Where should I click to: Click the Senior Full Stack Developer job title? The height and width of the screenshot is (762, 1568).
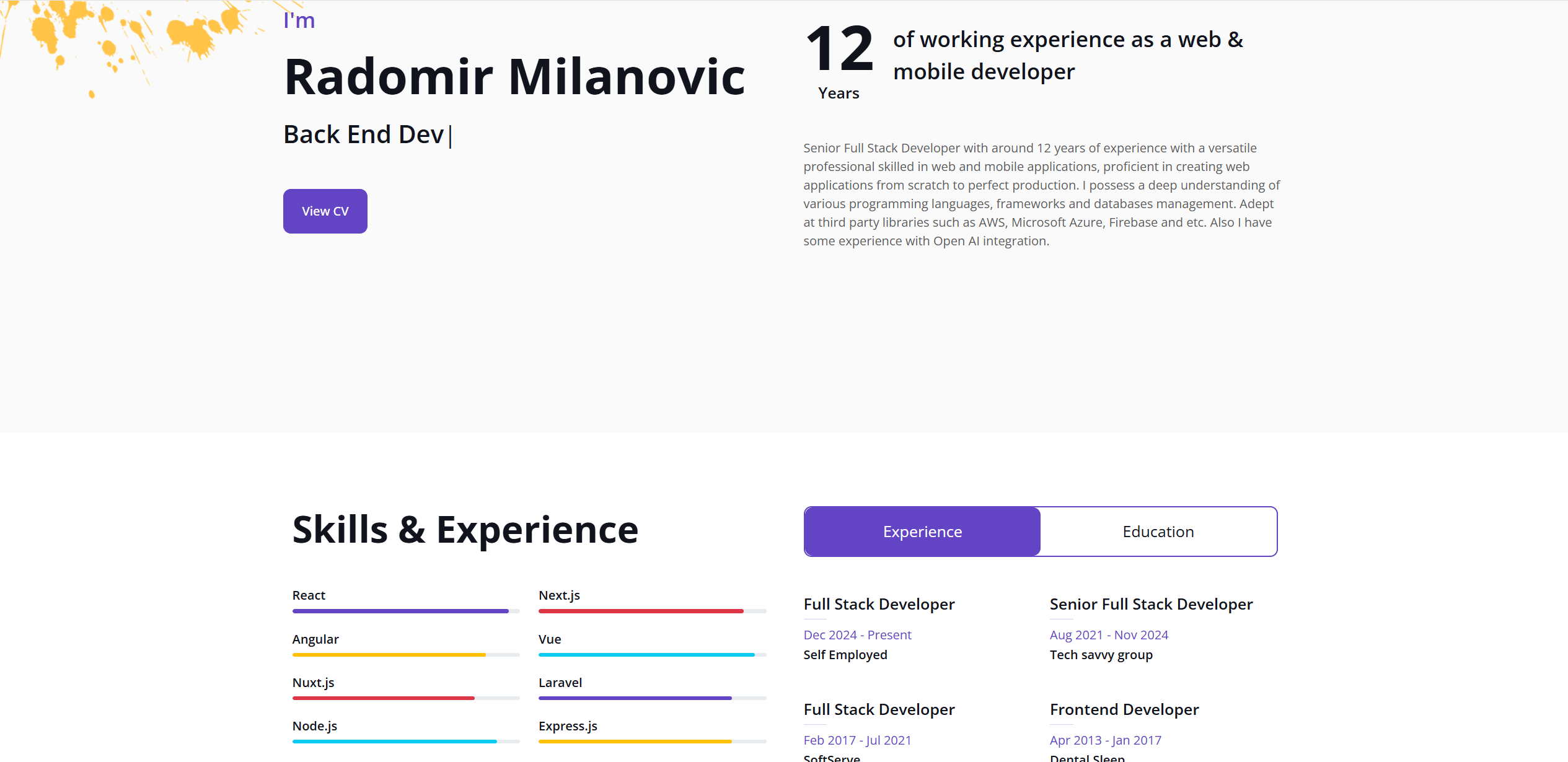tap(1151, 604)
